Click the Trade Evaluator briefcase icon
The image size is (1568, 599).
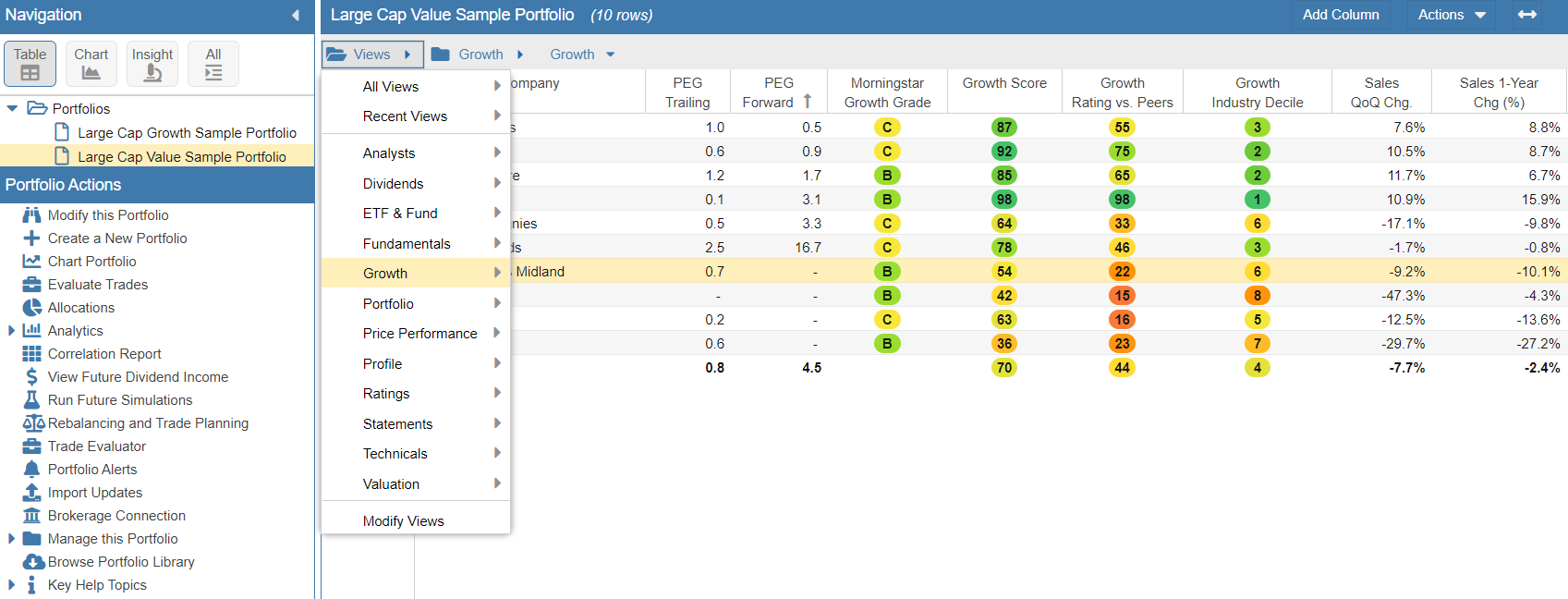click(x=31, y=446)
